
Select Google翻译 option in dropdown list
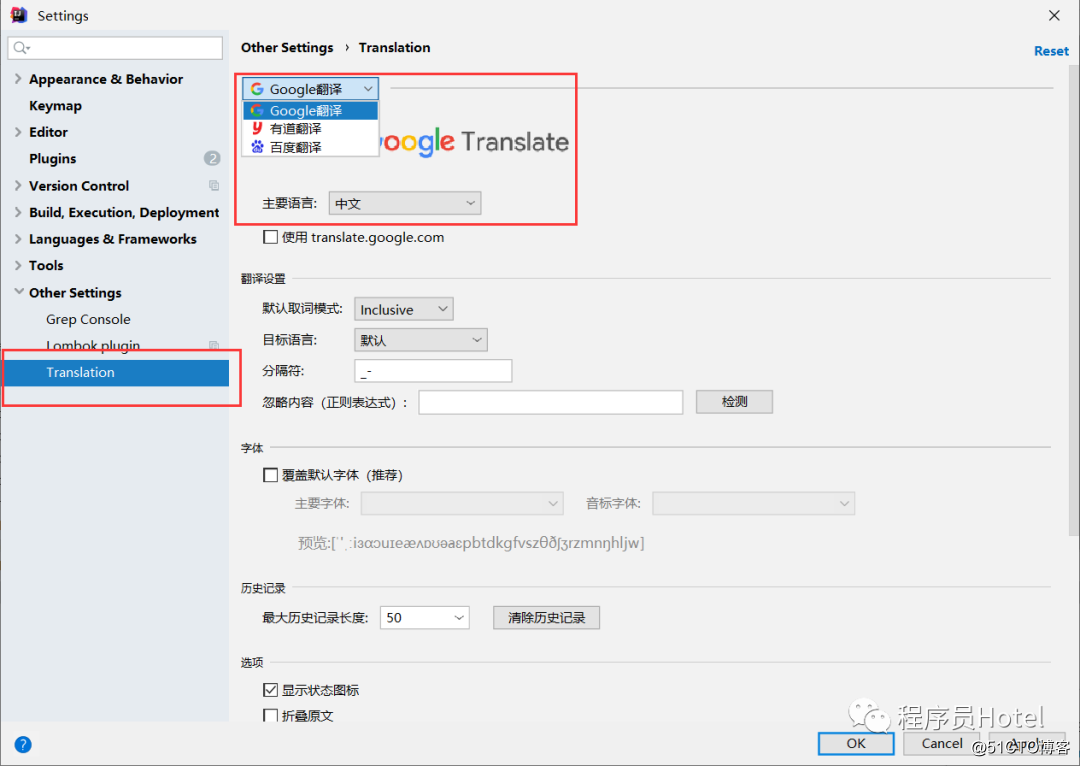point(311,110)
